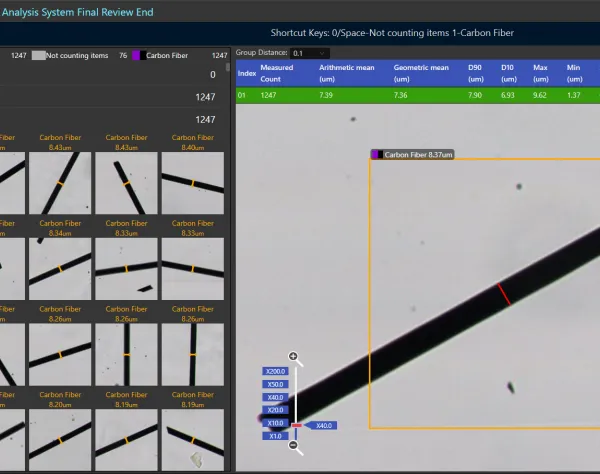This screenshot has height=474, width=600.
Task: Click the thumbnail list scrollbar
Action: [228, 67]
